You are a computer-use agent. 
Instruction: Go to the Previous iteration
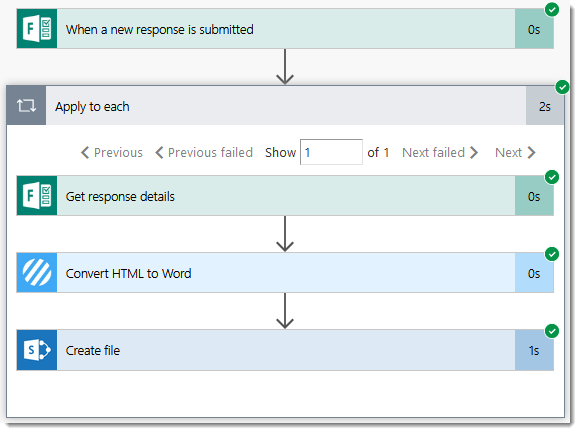(x=112, y=152)
